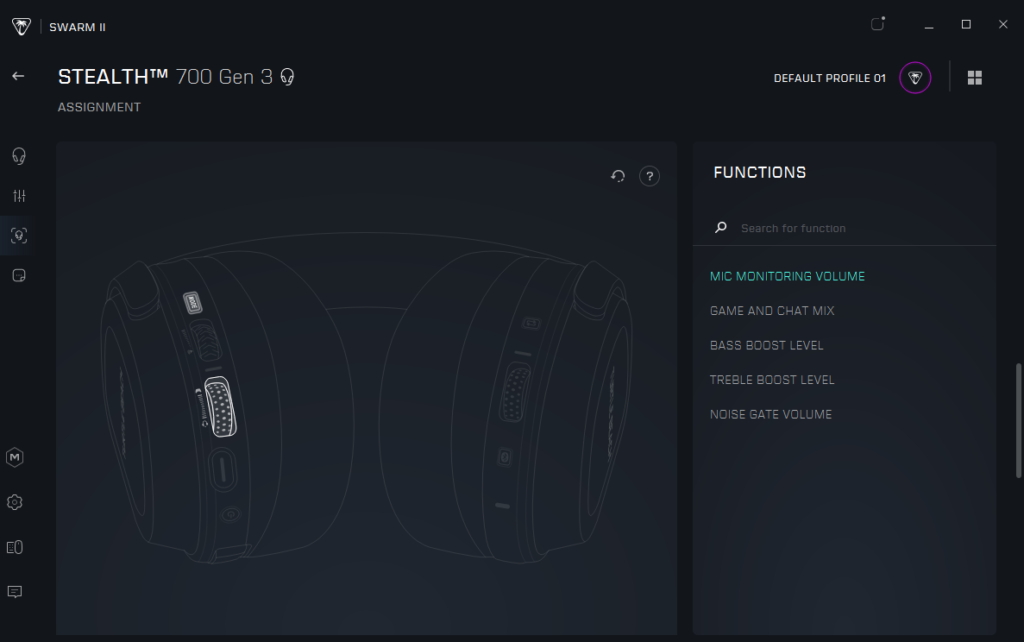Select the GAME AND CHAT MIX function
Screen dimensions: 1024x642
pyautogui.click(x=772, y=310)
